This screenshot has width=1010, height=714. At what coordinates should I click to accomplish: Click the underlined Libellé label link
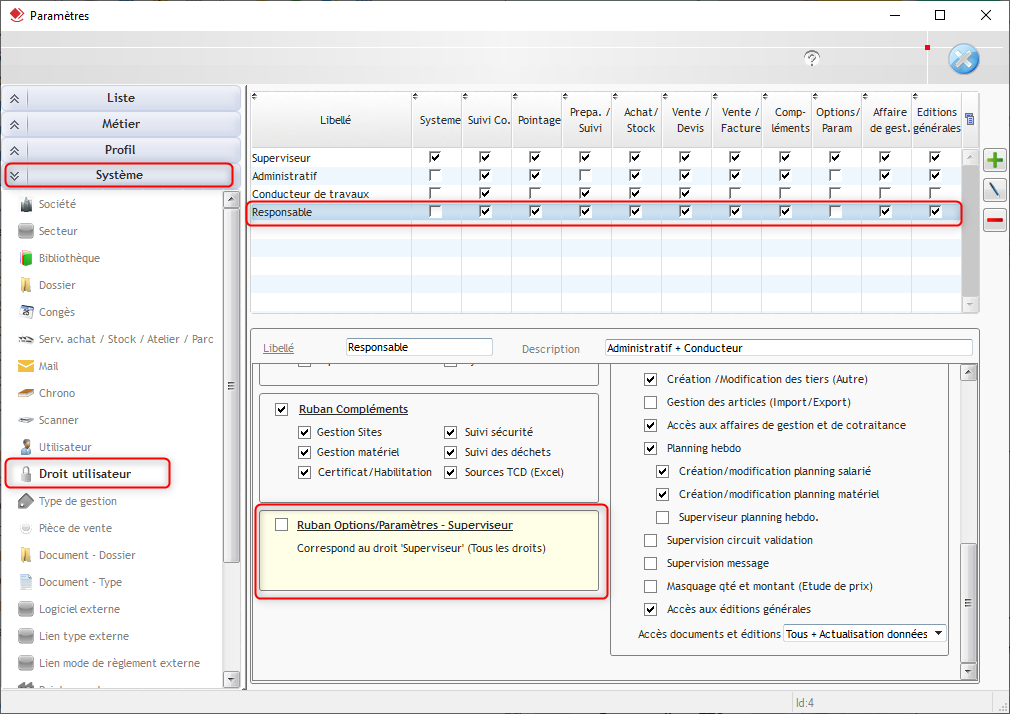pos(278,349)
